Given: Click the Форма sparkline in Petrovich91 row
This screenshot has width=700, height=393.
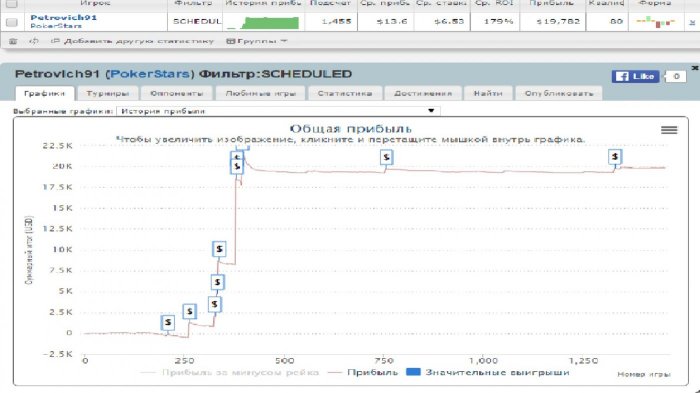Looking at the screenshot, I should coord(655,21).
